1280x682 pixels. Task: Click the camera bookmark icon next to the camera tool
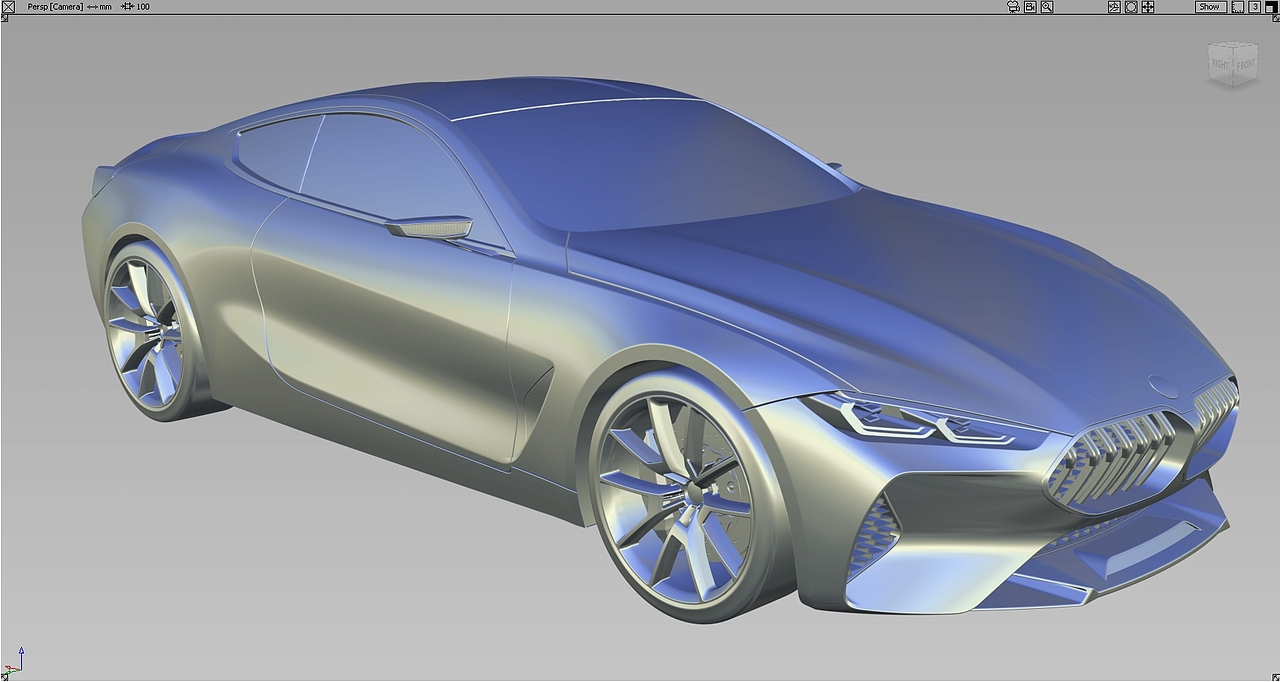click(1028, 6)
